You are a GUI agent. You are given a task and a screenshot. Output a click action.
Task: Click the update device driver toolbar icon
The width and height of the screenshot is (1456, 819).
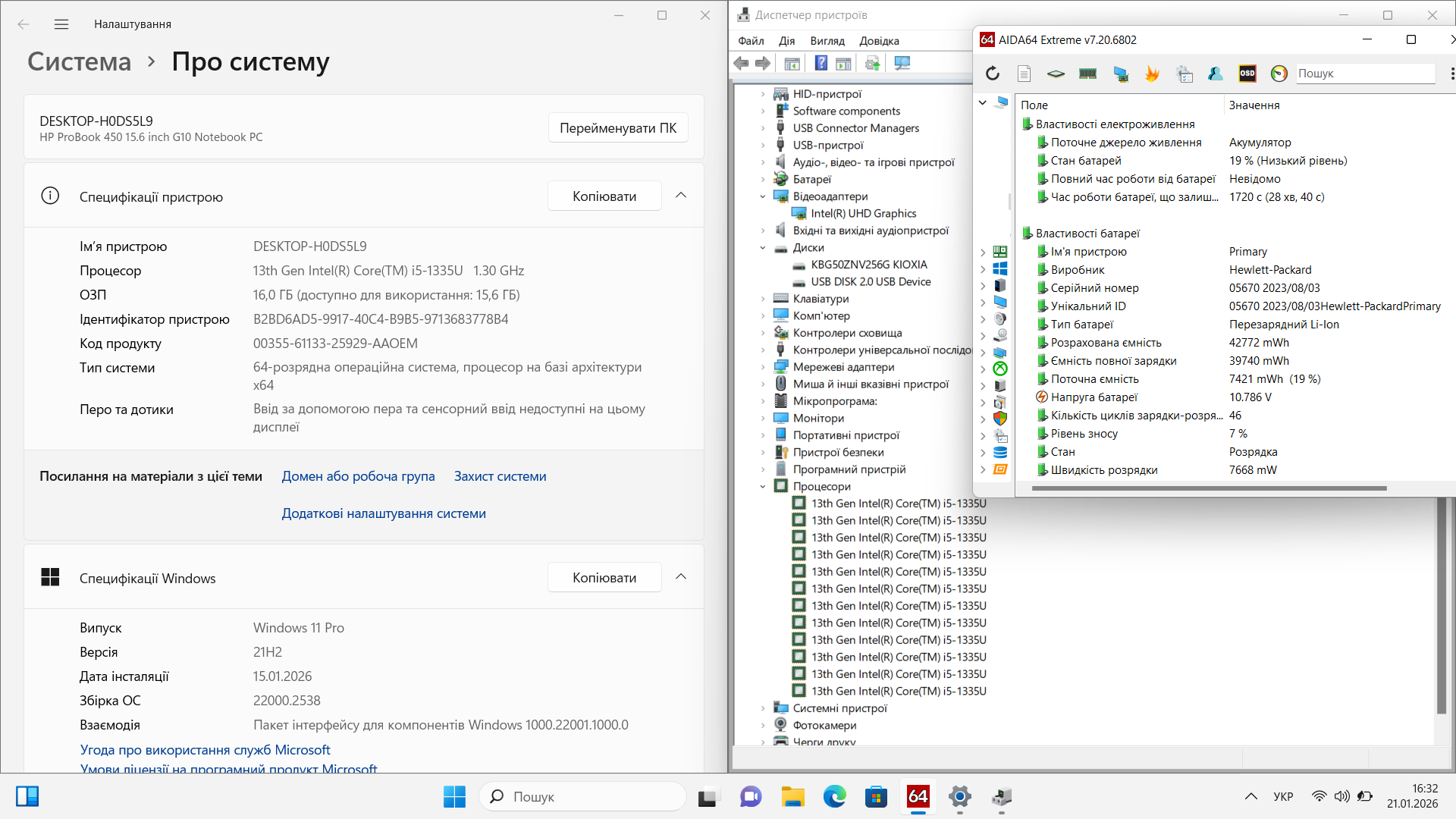tap(872, 64)
